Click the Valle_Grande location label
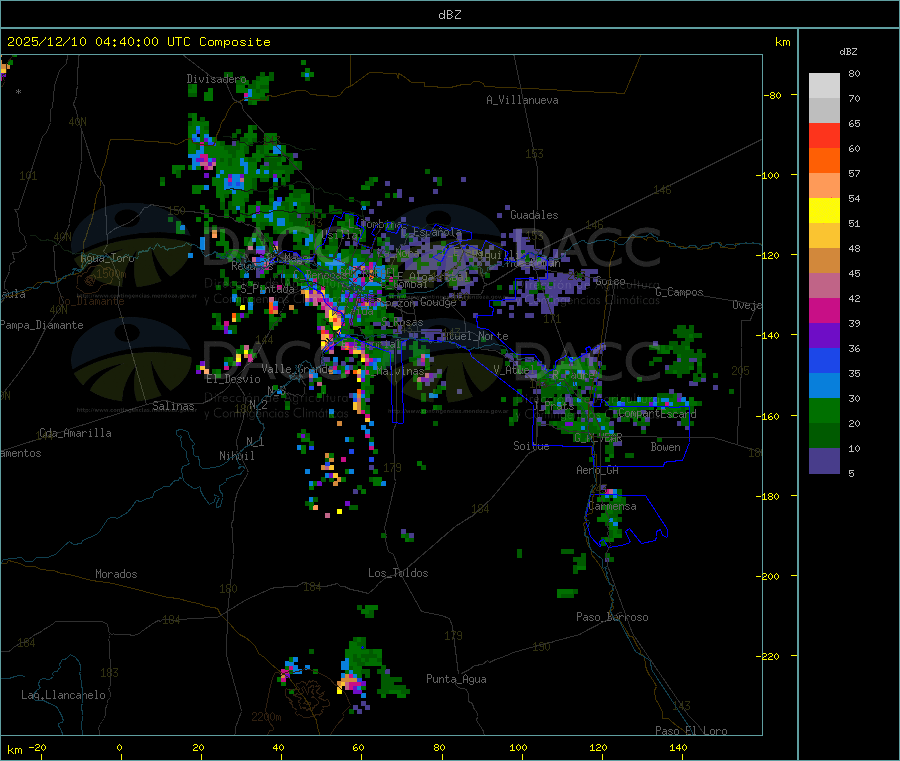The height and width of the screenshot is (761, 900). coord(297,369)
